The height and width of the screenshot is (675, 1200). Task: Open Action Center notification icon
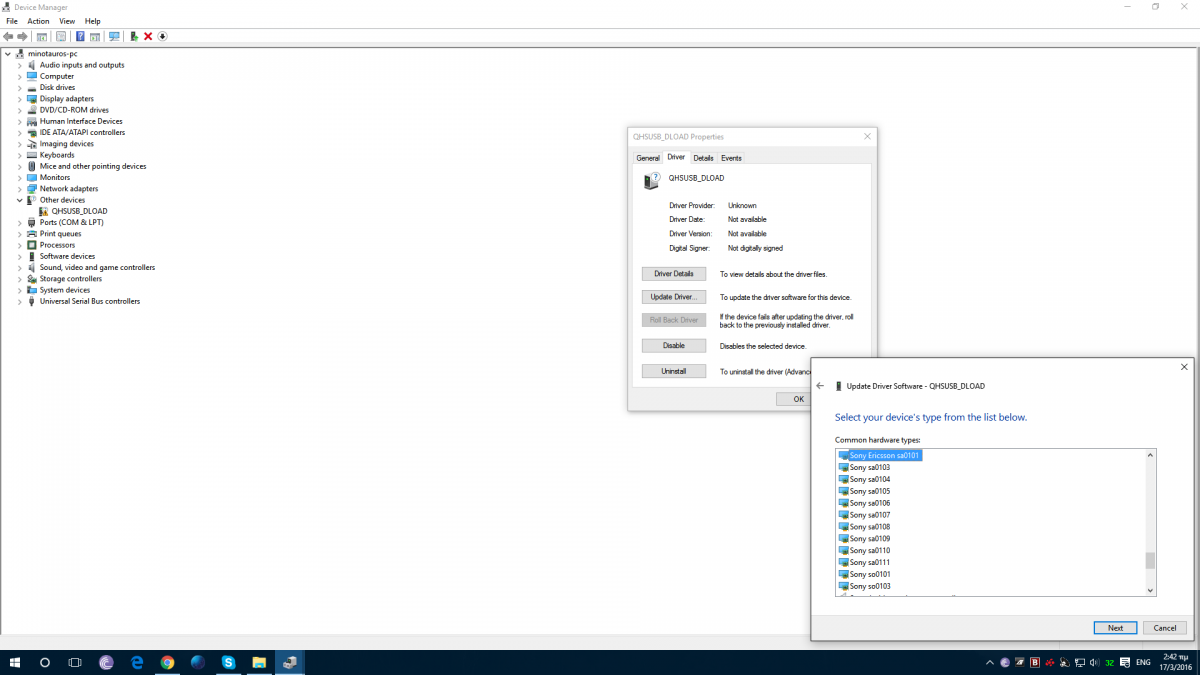click(x=1125, y=663)
